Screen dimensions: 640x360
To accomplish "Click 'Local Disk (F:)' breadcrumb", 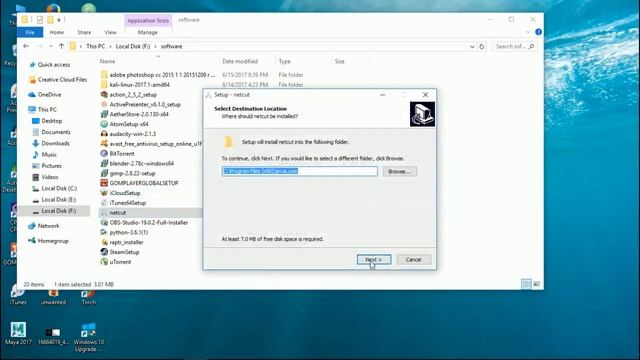I will point(133,47).
